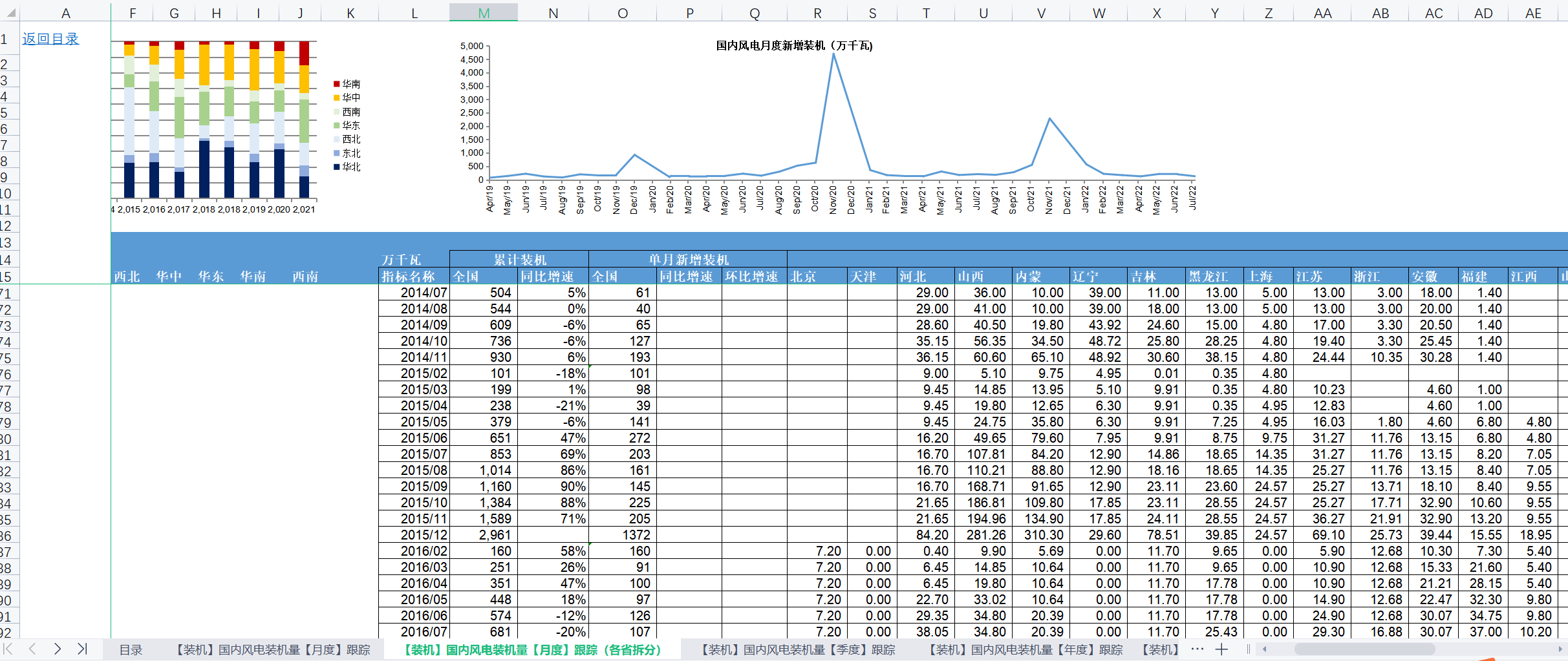The height and width of the screenshot is (661, 1568).
Task: Go to previous sheet navigation arrow
Action: pyautogui.click(x=32, y=649)
